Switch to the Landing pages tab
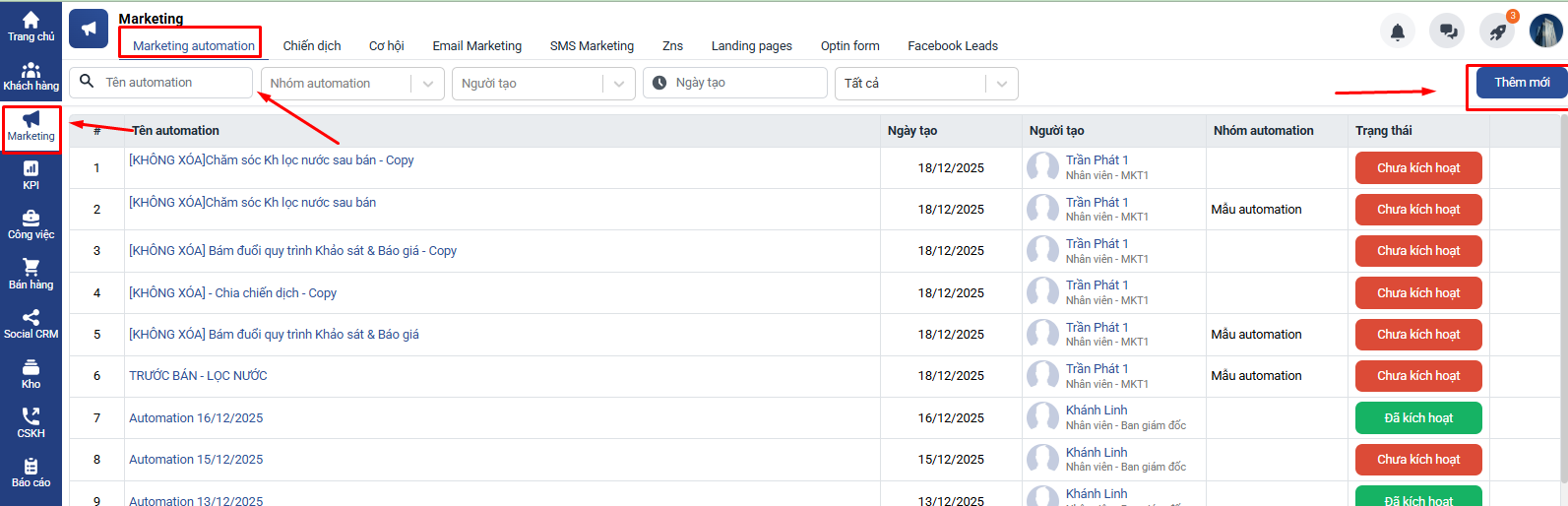This screenshot has width=1568, height=506. click(751, 46)
